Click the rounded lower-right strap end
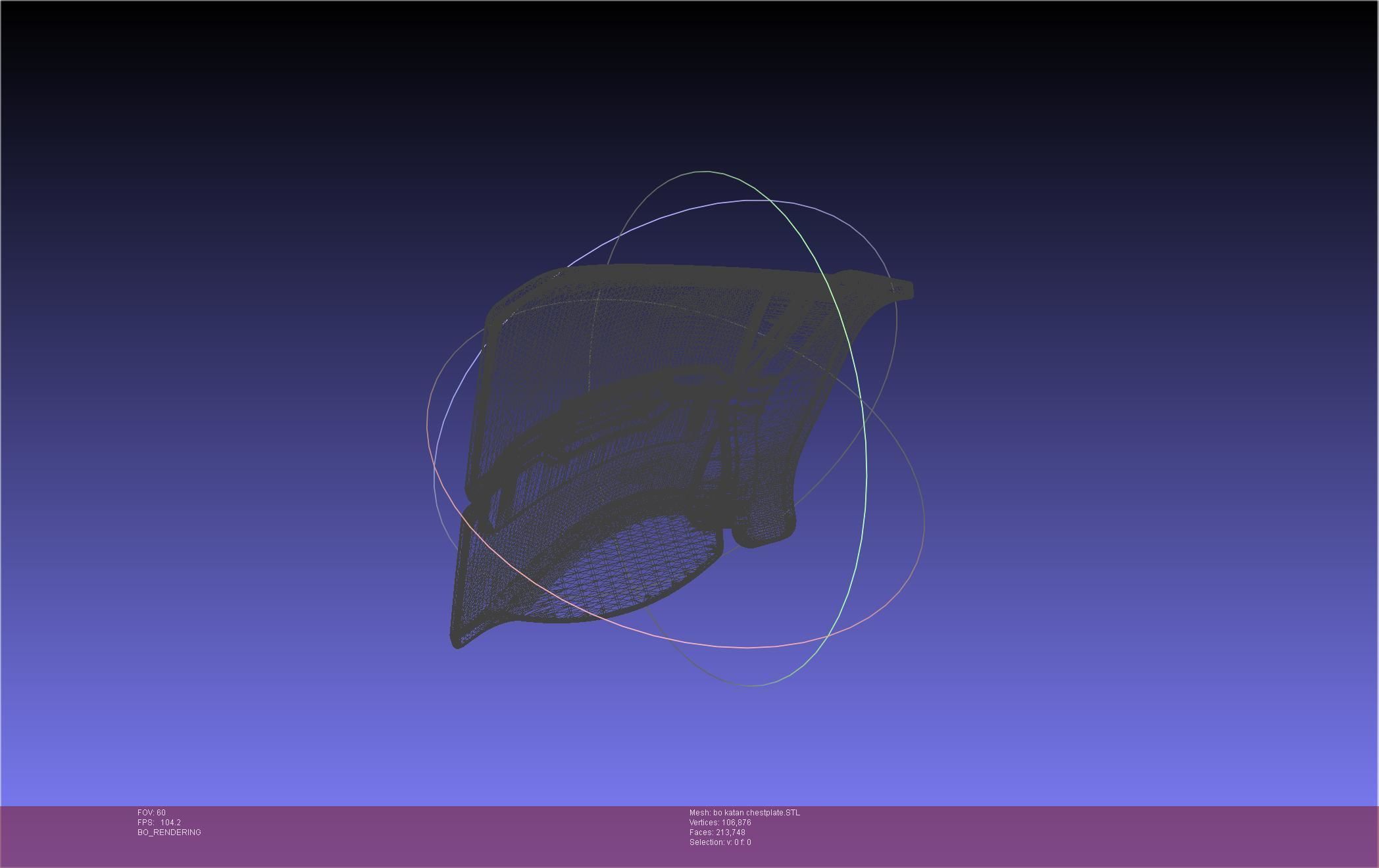This screenshot has height=868, width=1379. pos(766,531)
